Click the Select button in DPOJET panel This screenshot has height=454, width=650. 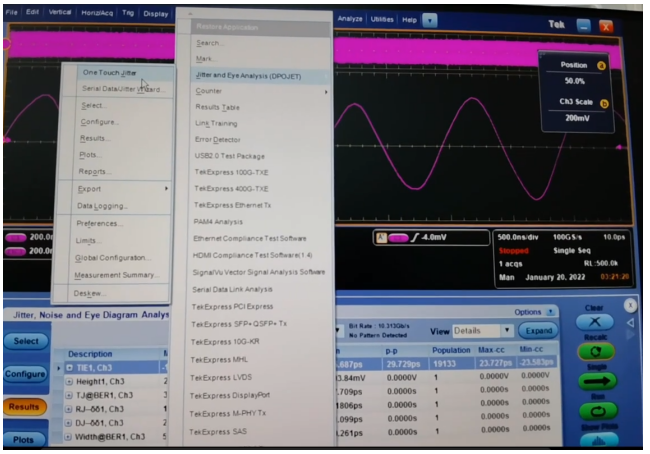pyautogui.click(x=26, y=341)
